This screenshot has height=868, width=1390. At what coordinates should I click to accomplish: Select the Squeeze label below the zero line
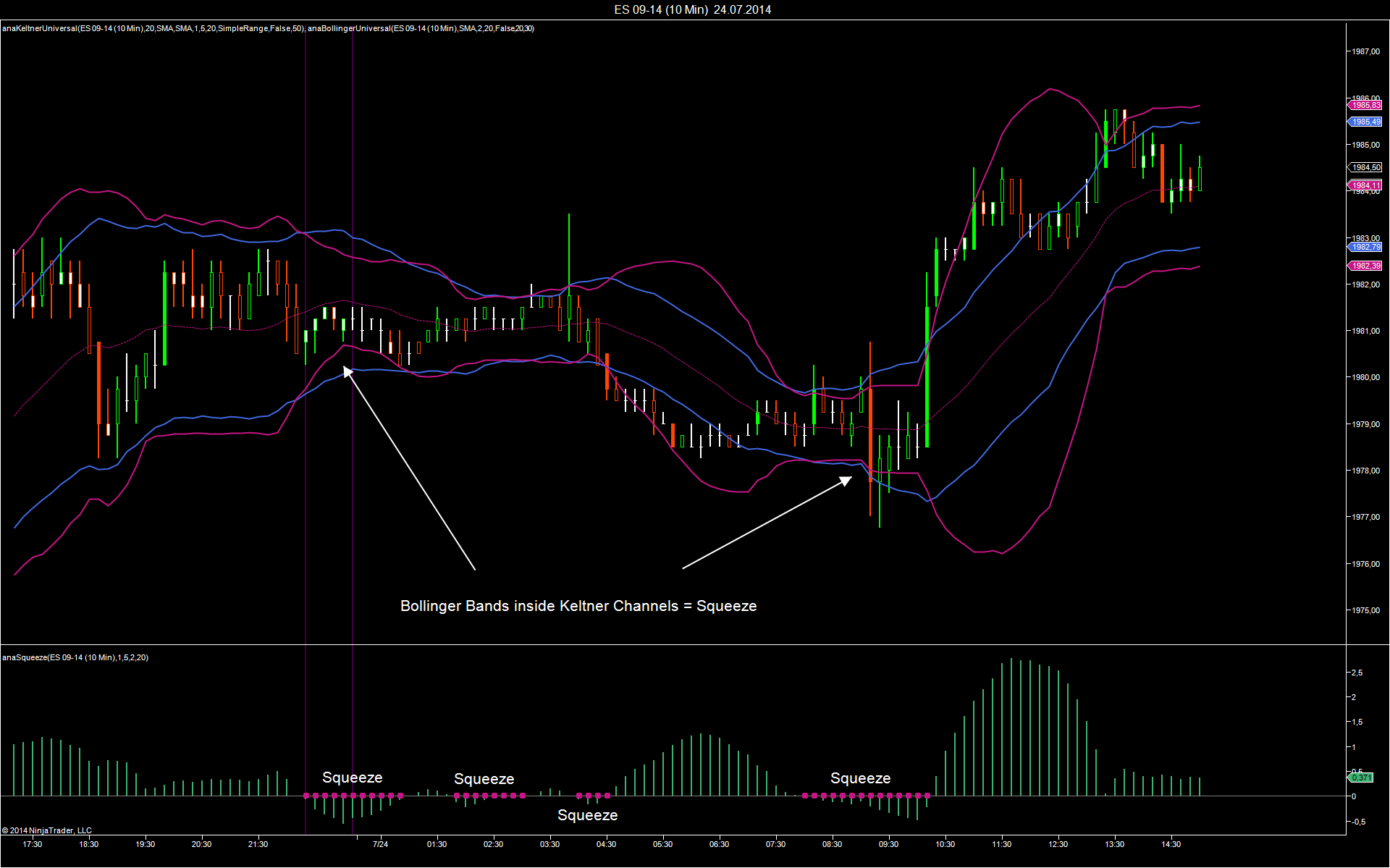tap(588, 815)
